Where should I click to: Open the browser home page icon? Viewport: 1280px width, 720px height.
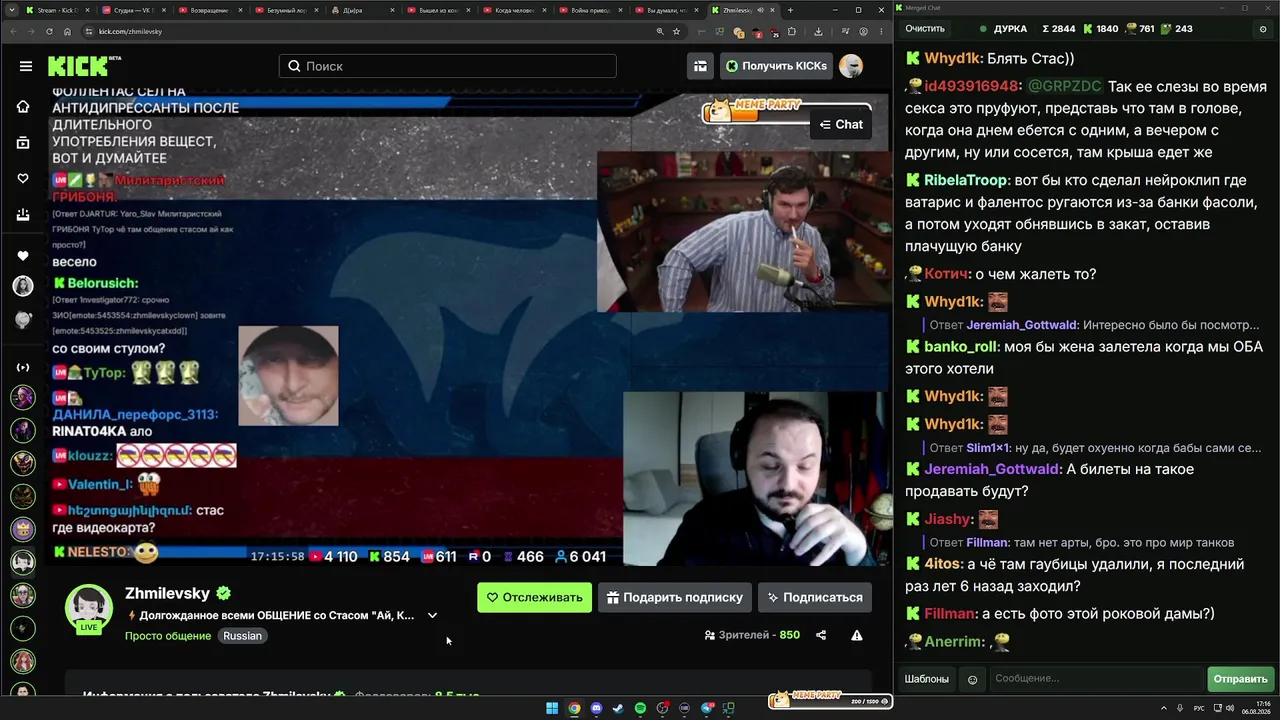67,31
